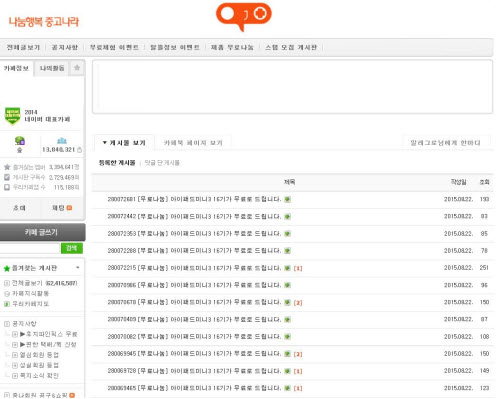The image size is (500, 399).
Task: Click the 나눔행복 중고나라 cafe title
Action: [x=44, y=22]
